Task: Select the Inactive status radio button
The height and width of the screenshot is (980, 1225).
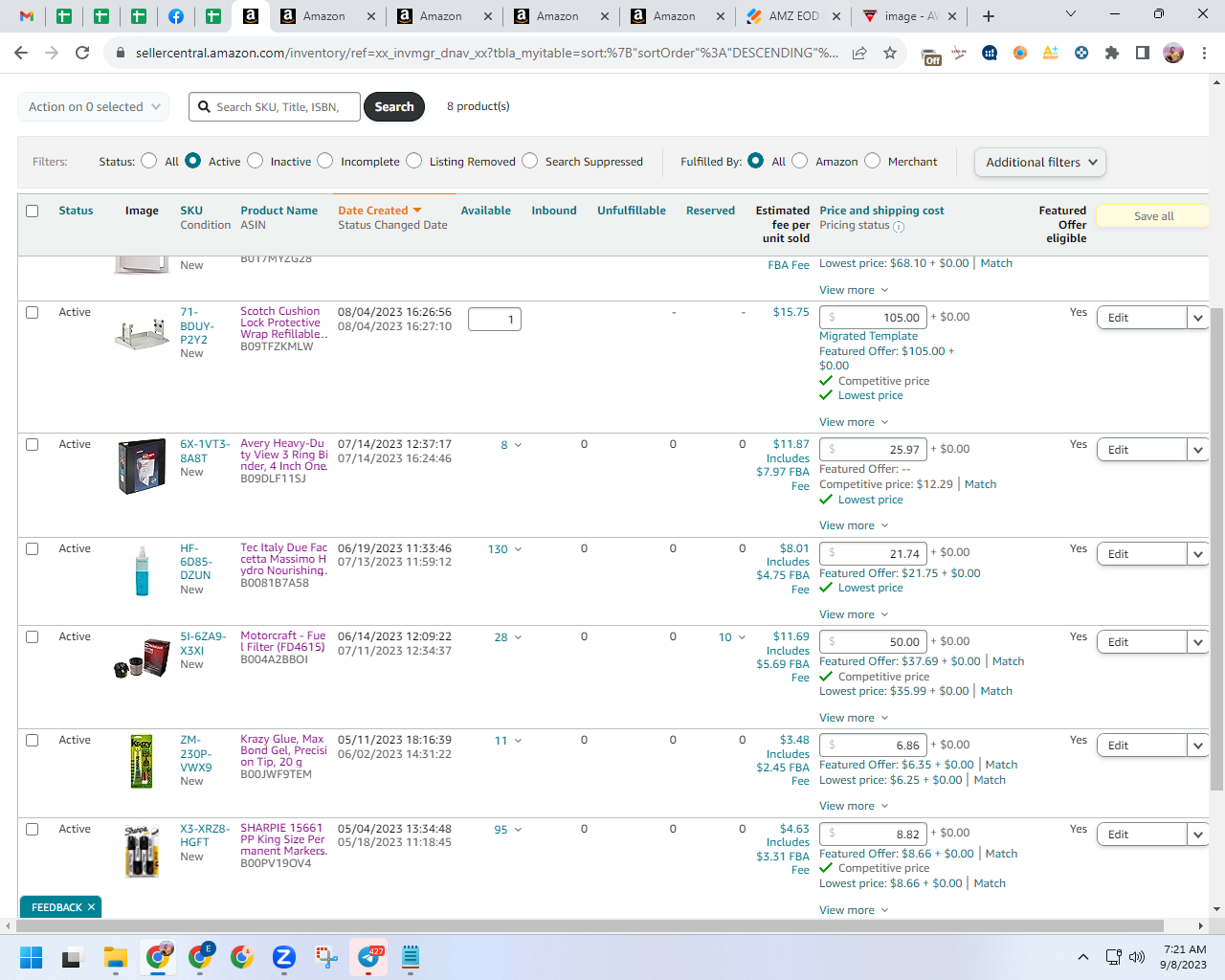Action: 256,161
